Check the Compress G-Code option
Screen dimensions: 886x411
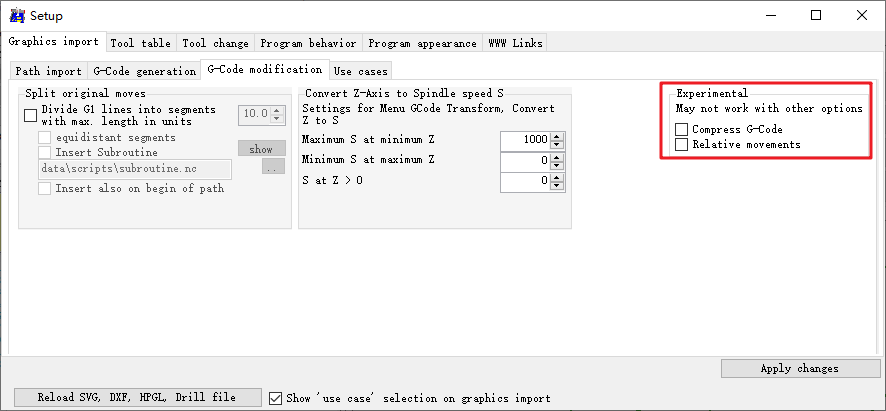coord(681,130)
